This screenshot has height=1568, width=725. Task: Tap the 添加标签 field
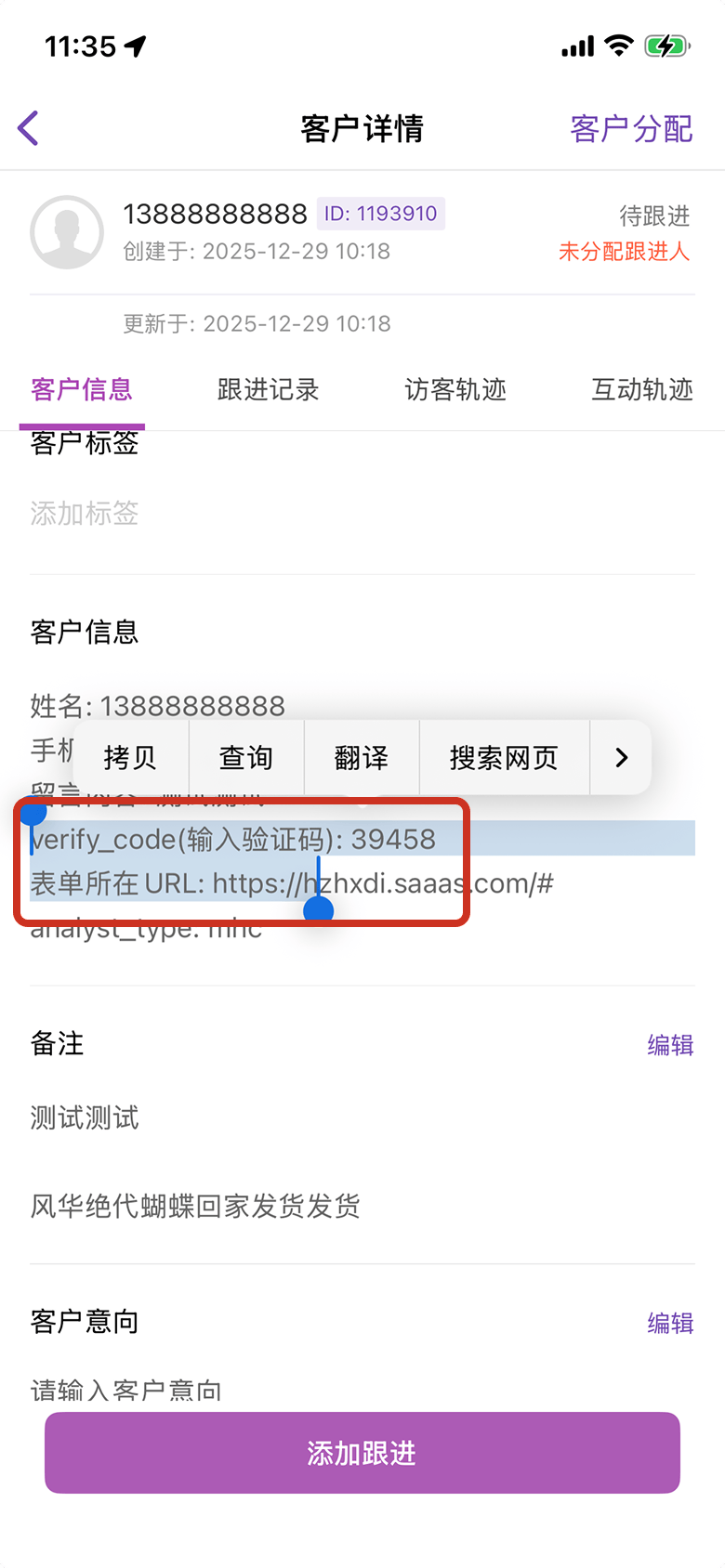pyautogui.click(x=85, y=513)
